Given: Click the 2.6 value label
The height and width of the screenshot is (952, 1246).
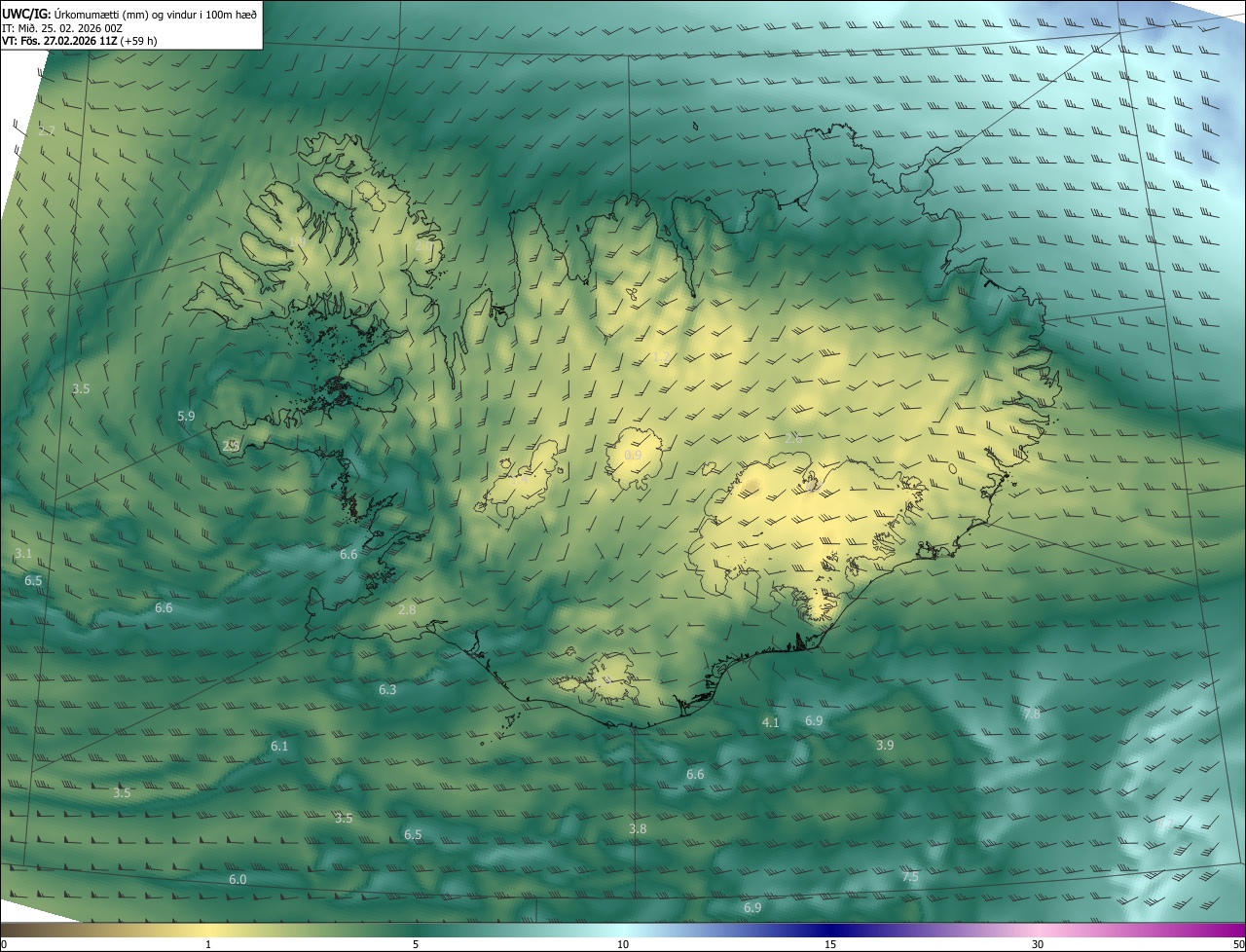Looking at the screenshot, I should 793,438.
